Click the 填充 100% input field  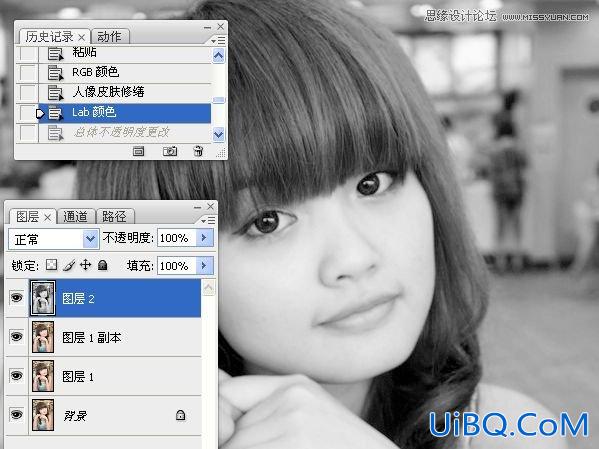click(176, 266)
